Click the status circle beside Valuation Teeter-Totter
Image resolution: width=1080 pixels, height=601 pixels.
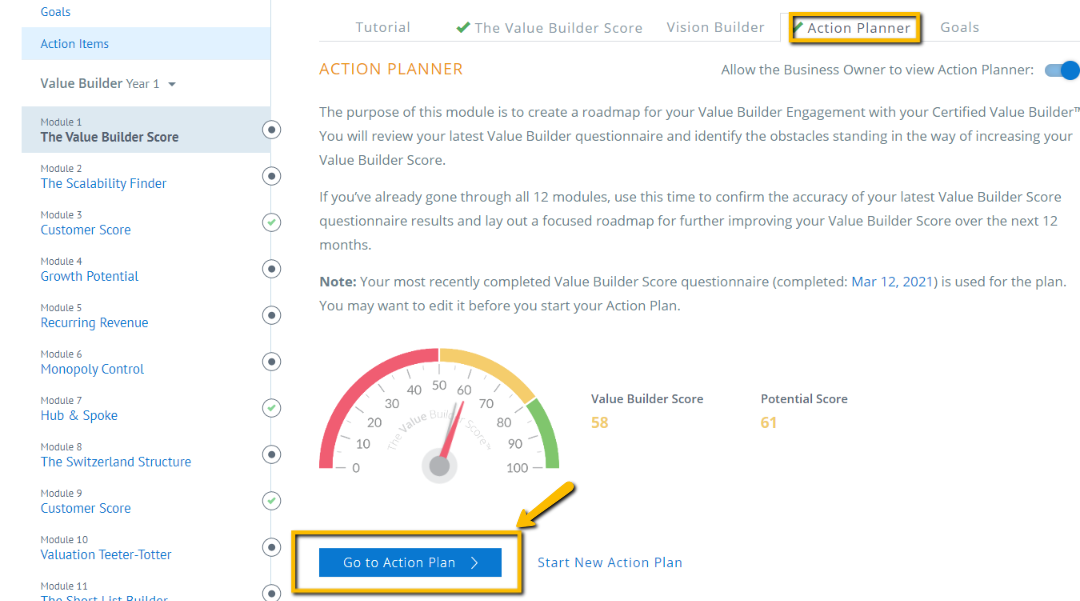271,547
